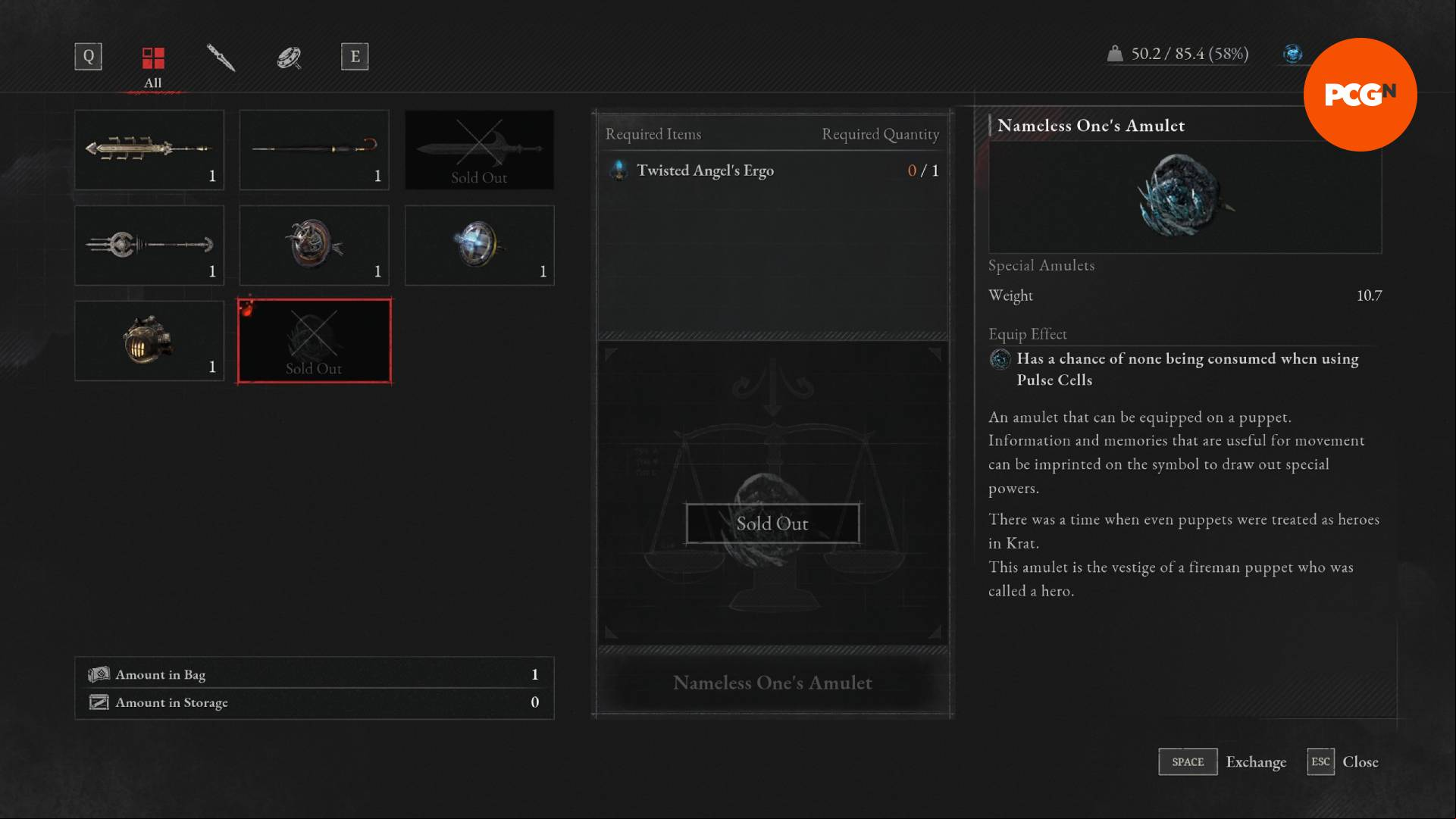Viewport: 1456px width, 819px height.
Task: Click the 50.2 / 85.4 (58%) weight readout
Action: pyautogui.click(x=1189, y=54)
